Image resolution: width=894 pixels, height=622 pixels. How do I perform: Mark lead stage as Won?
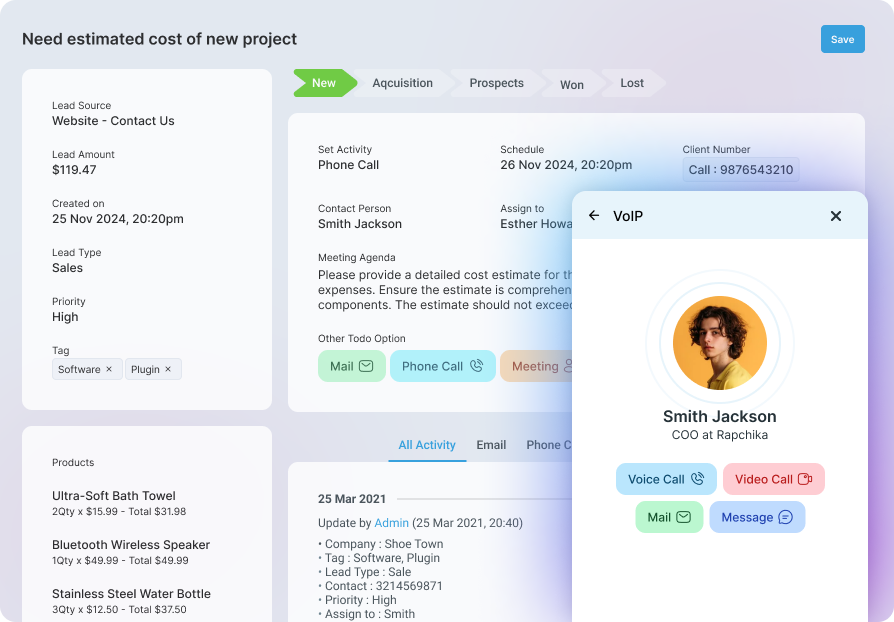tap(571, 84)
